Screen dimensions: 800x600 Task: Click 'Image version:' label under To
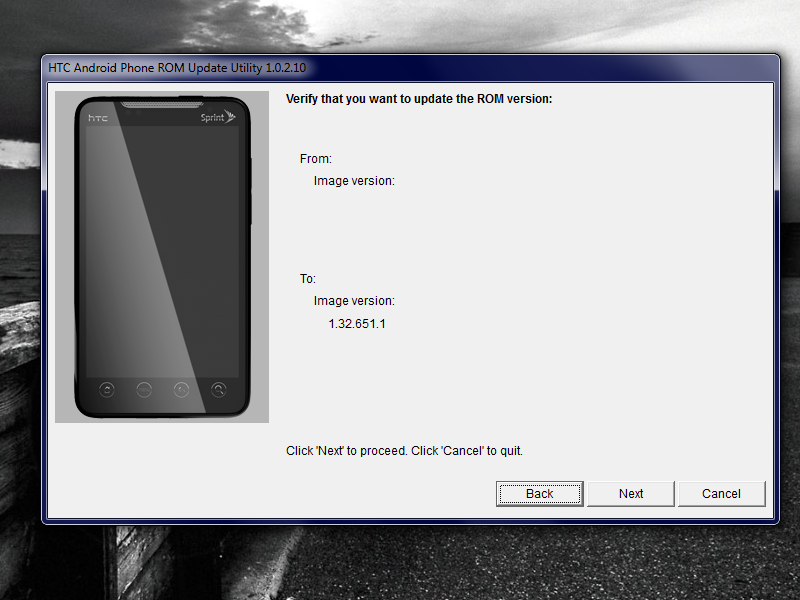[354, 301]
